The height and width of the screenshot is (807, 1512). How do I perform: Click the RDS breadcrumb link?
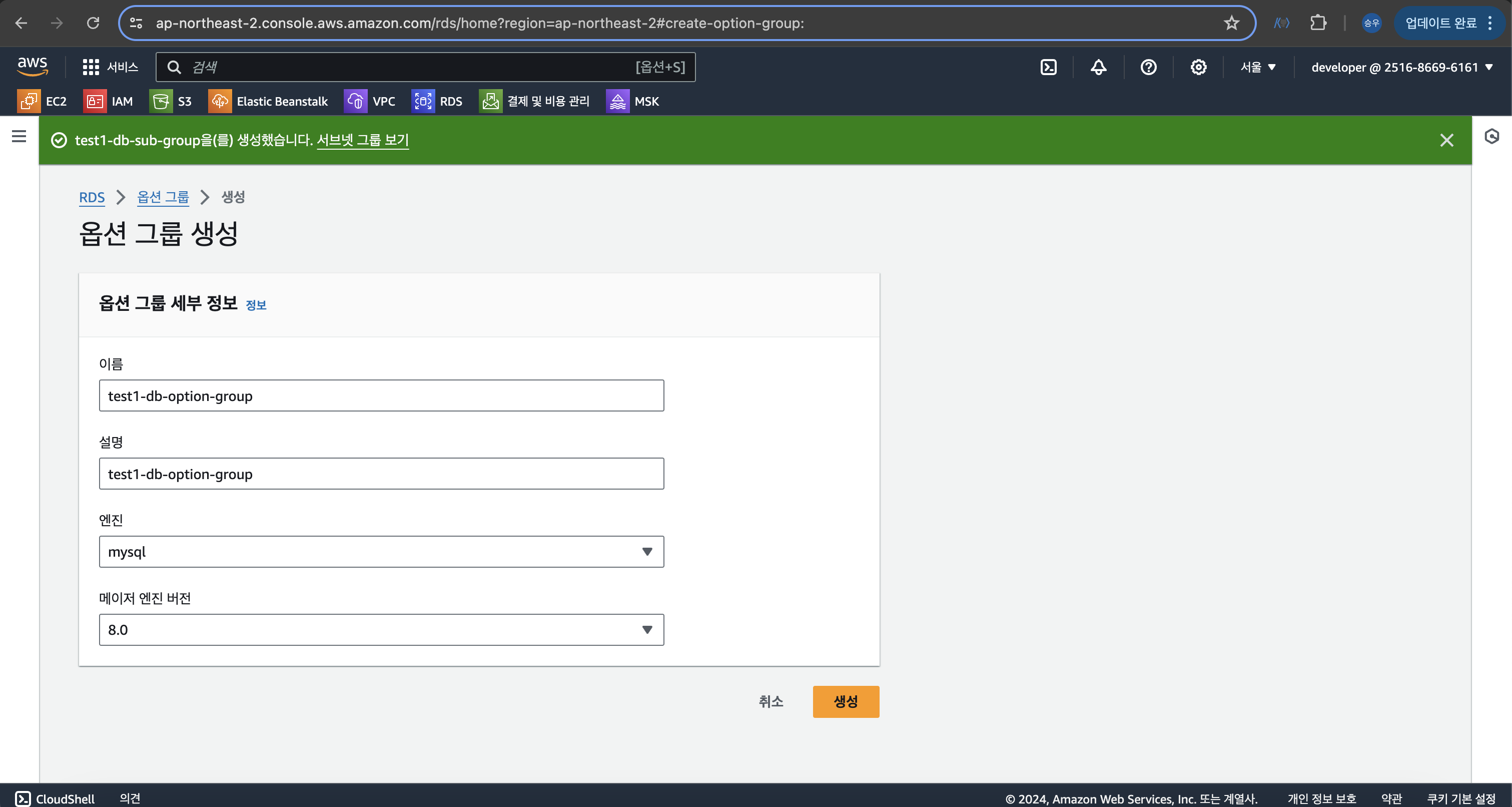pyautogui.click(x=92, y=197)
